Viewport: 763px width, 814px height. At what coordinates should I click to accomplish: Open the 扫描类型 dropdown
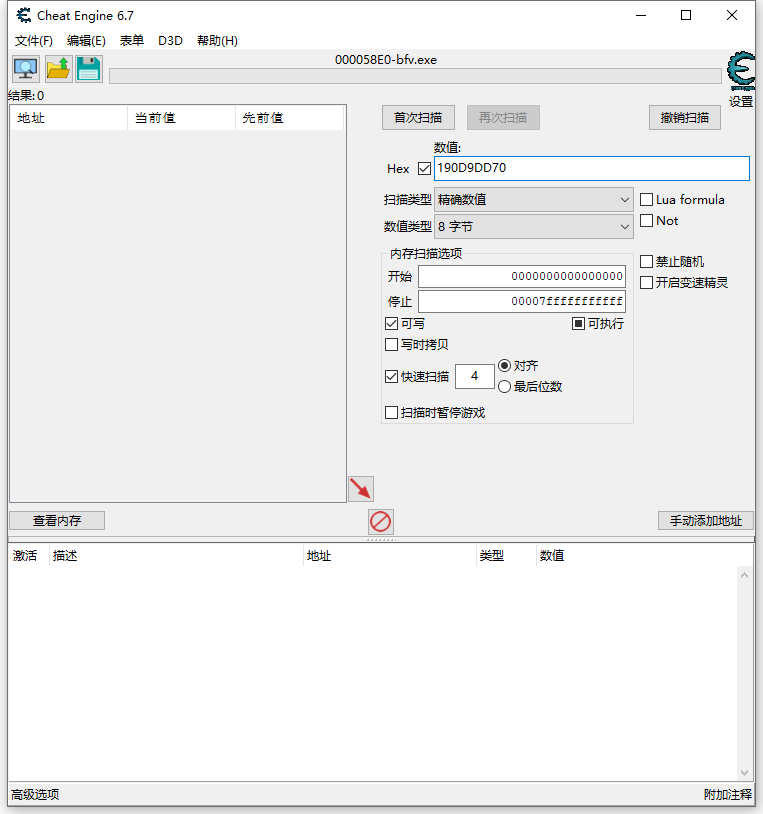pyautogui.click(x=534, y=200)
